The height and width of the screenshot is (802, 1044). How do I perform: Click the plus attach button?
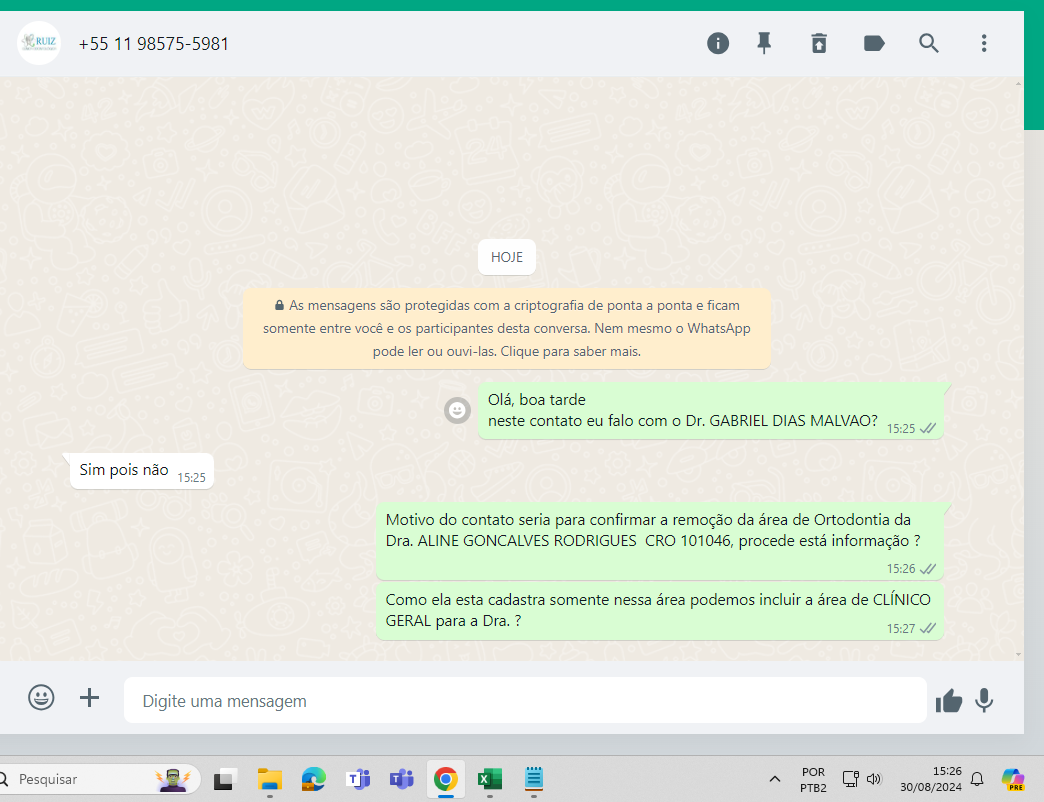pos(90,698)
